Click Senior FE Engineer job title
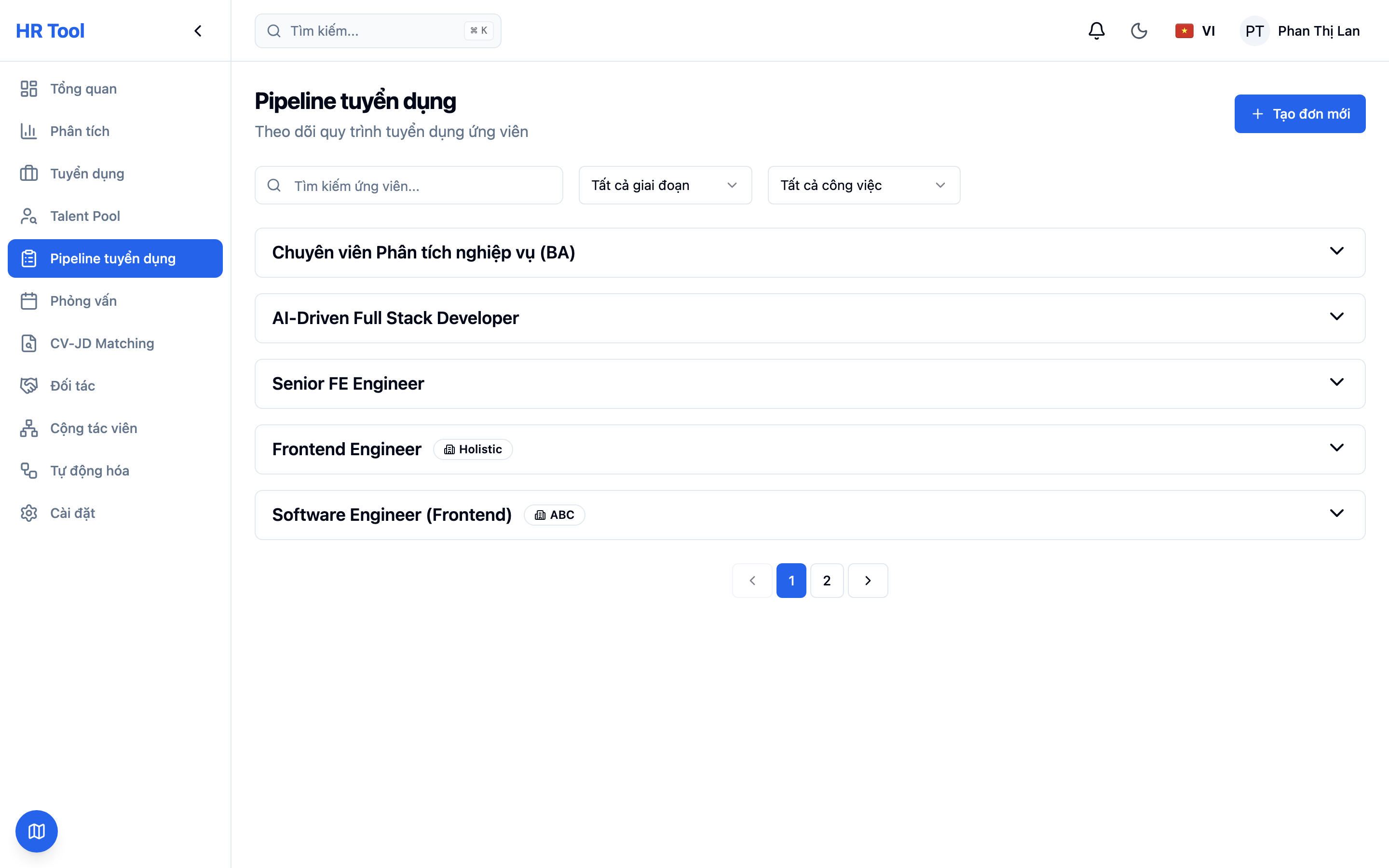The image size is (1389, 868). [x=348, y=383]
